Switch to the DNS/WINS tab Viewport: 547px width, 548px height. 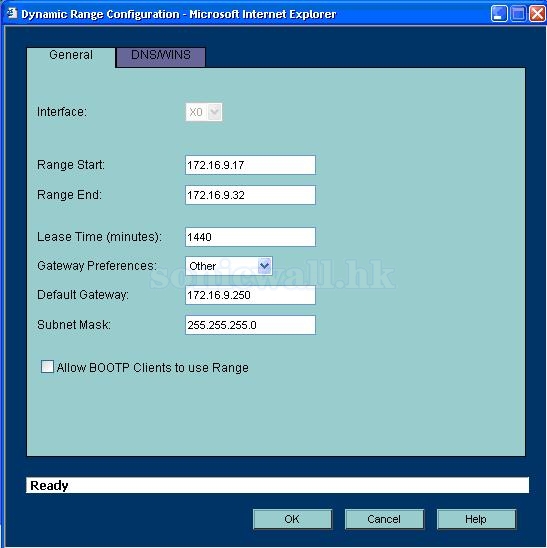coord(161,55)
